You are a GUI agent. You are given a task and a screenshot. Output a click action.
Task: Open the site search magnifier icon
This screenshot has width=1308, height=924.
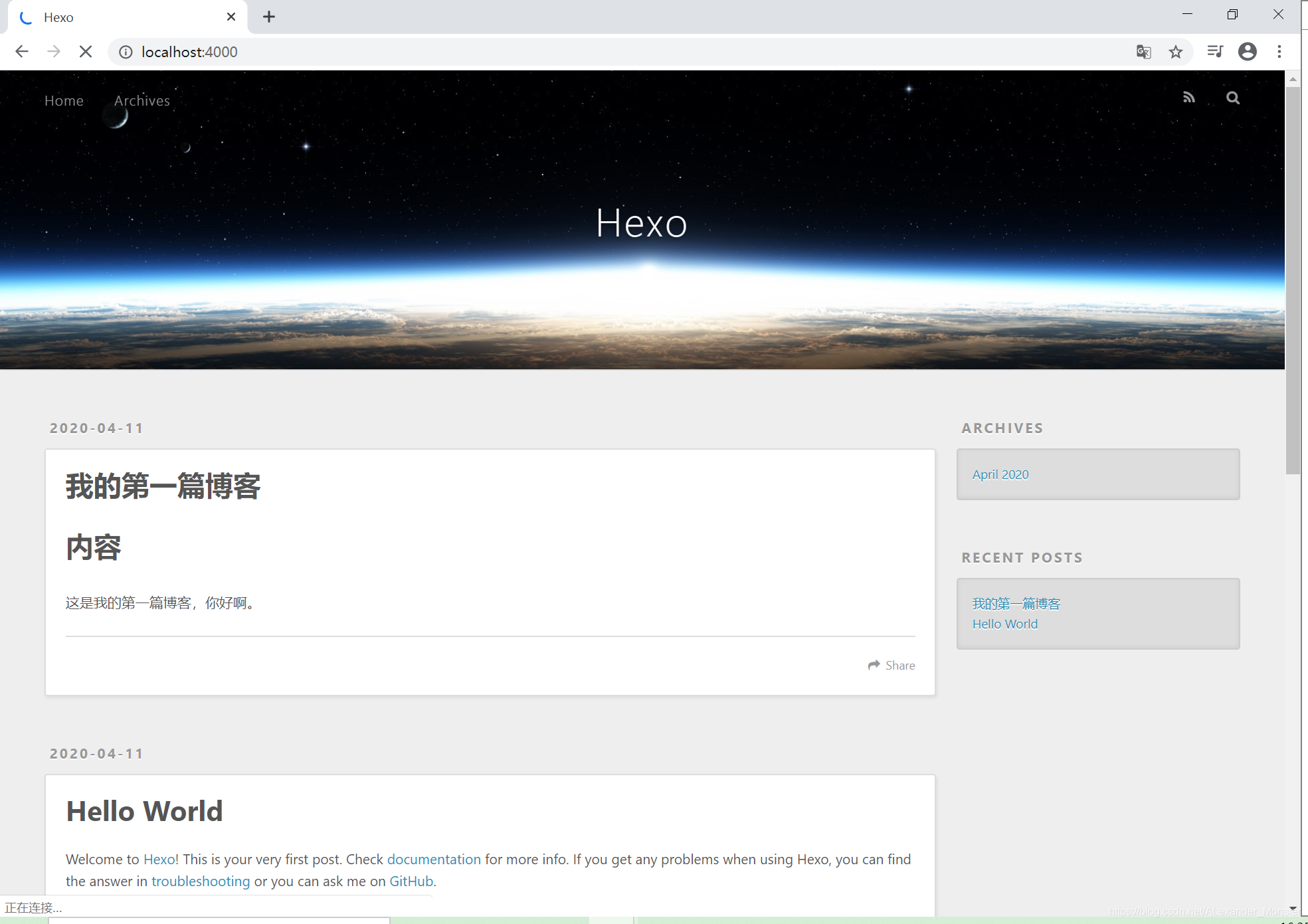1232,98
